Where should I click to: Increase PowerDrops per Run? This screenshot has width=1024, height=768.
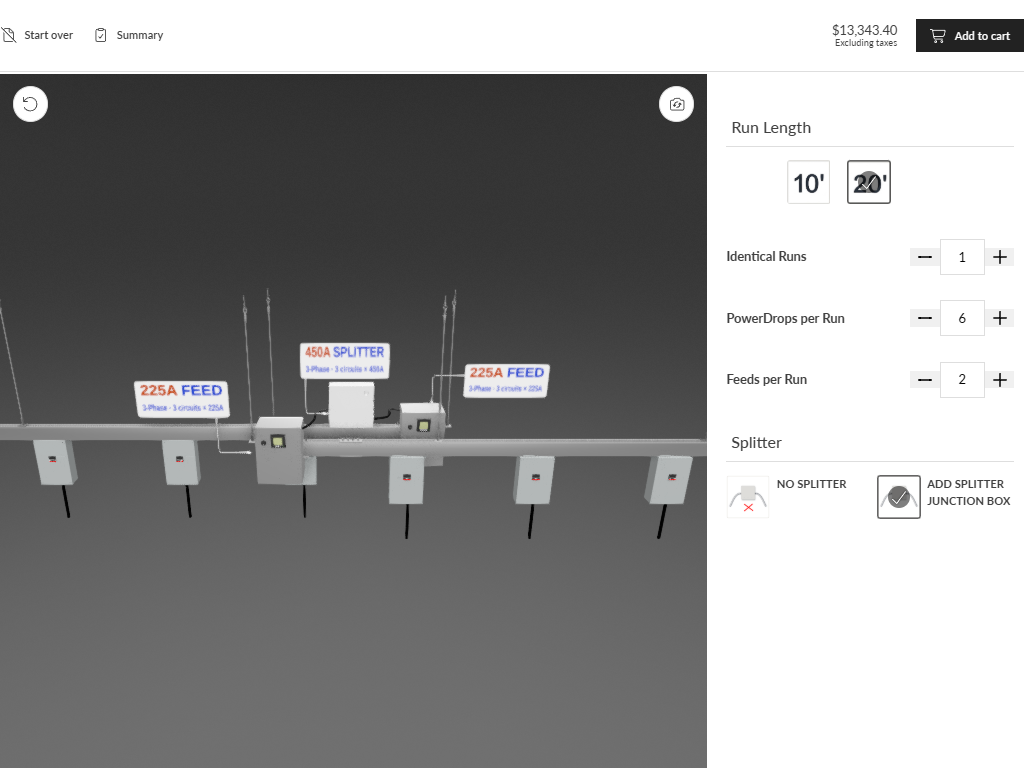tap(999, 318)
